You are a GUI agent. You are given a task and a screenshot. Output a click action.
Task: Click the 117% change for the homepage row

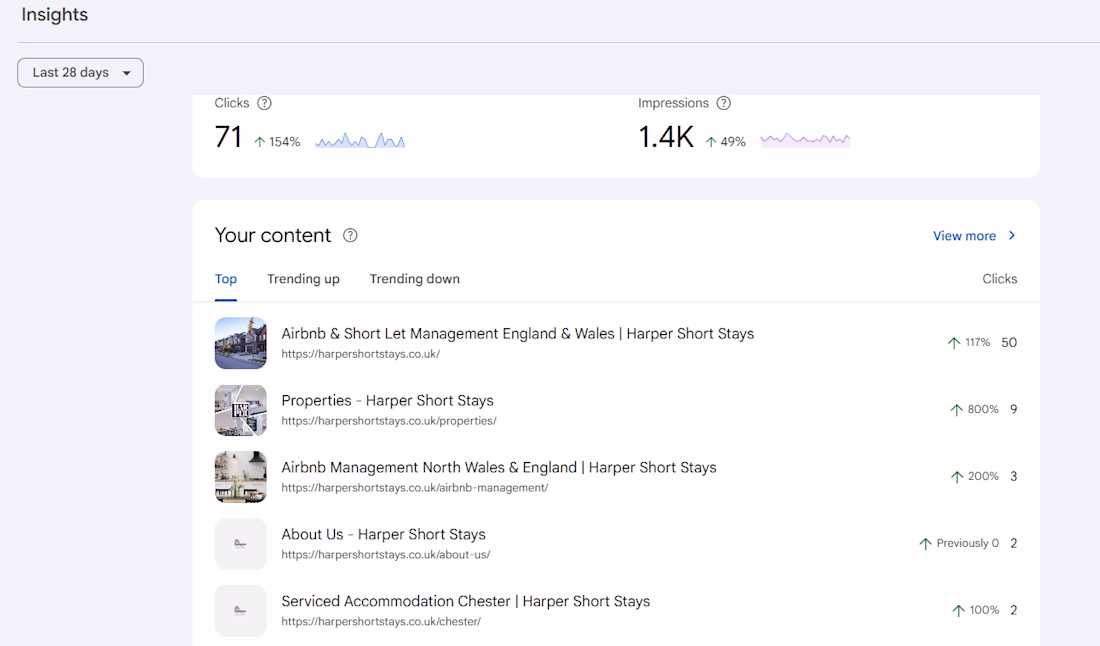pos(969,342)
